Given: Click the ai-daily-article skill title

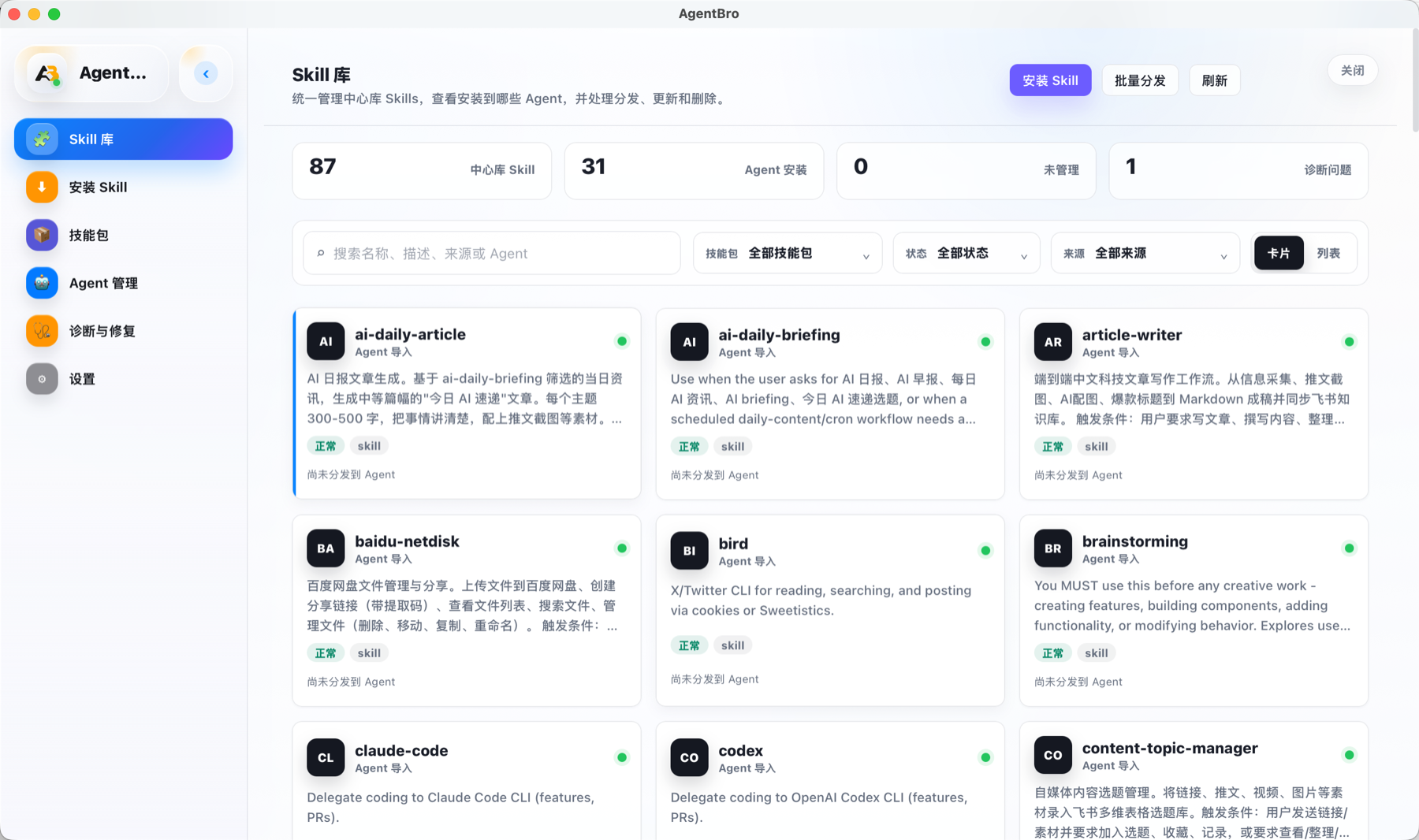Looking at the screenshot, I should (410, 334).
